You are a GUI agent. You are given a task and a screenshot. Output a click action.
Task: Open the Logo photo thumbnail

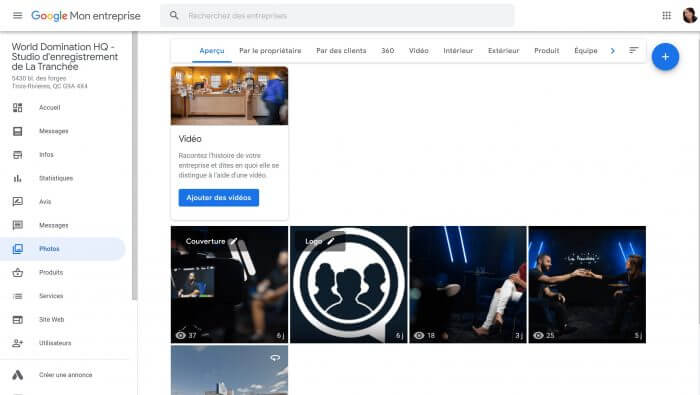coord(349,285)
